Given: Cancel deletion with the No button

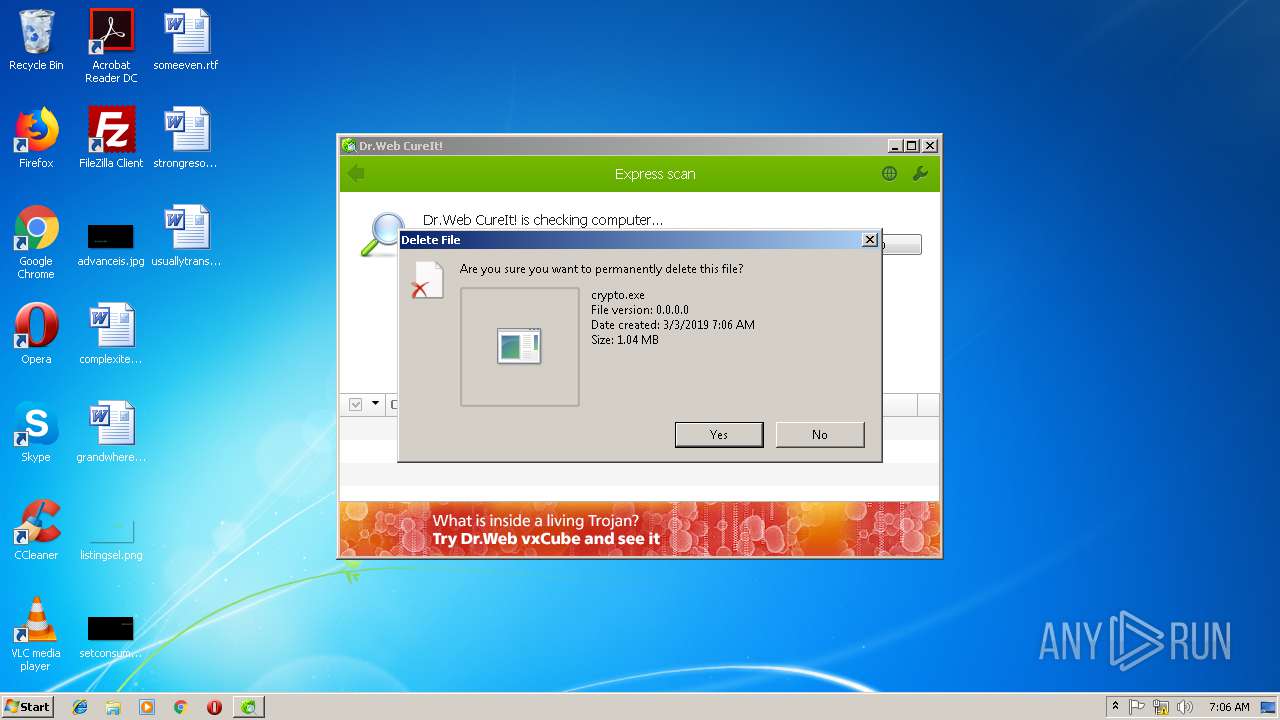Looking at the screenshot, I should click(x=820, y=434).
